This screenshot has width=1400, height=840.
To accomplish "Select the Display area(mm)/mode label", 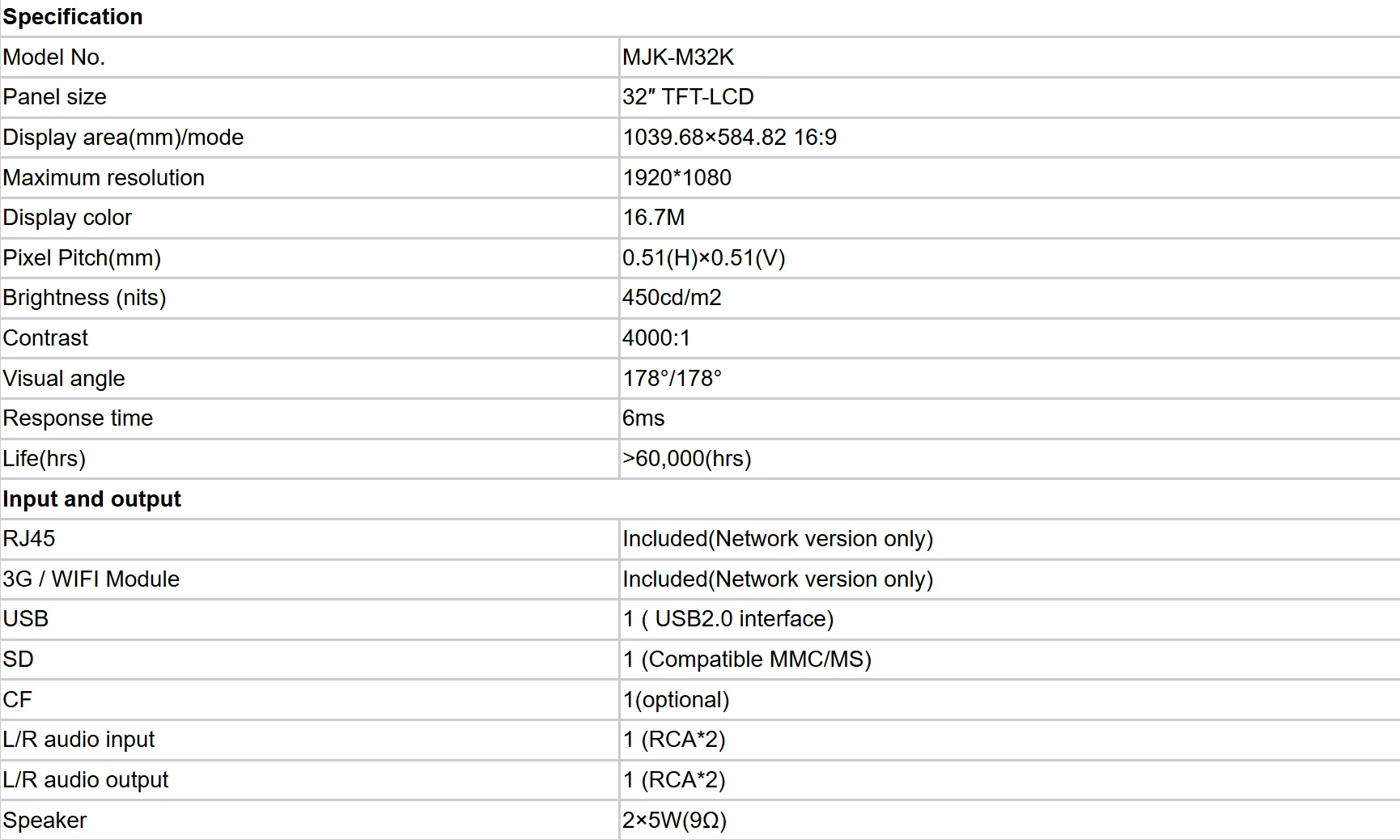I will pos(123,138).
